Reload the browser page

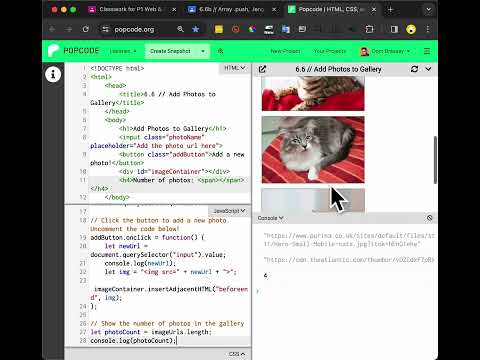(x=86, y=29)
